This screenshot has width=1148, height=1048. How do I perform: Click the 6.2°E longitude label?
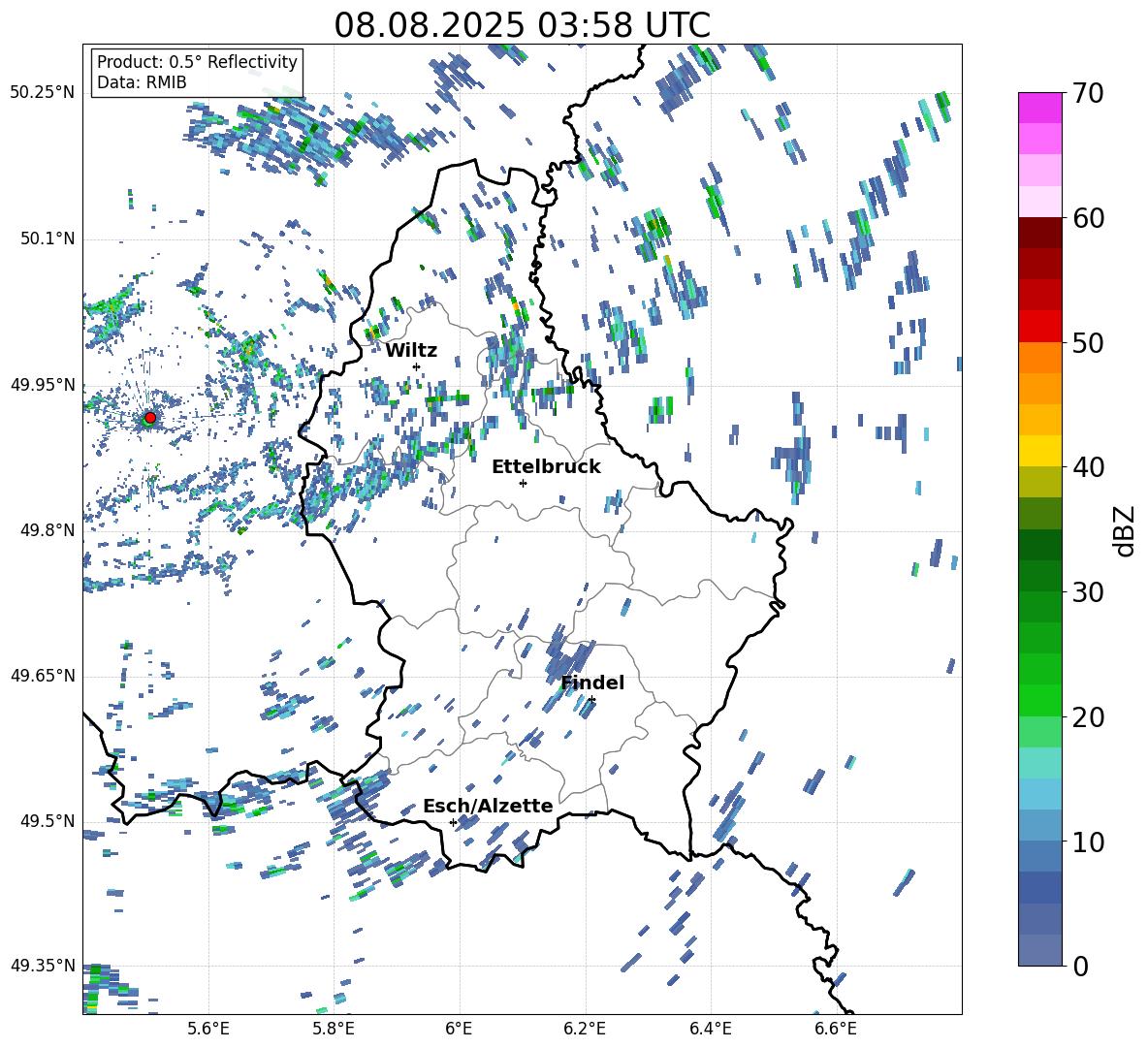pyautogui.click(x=585, y=1029)
